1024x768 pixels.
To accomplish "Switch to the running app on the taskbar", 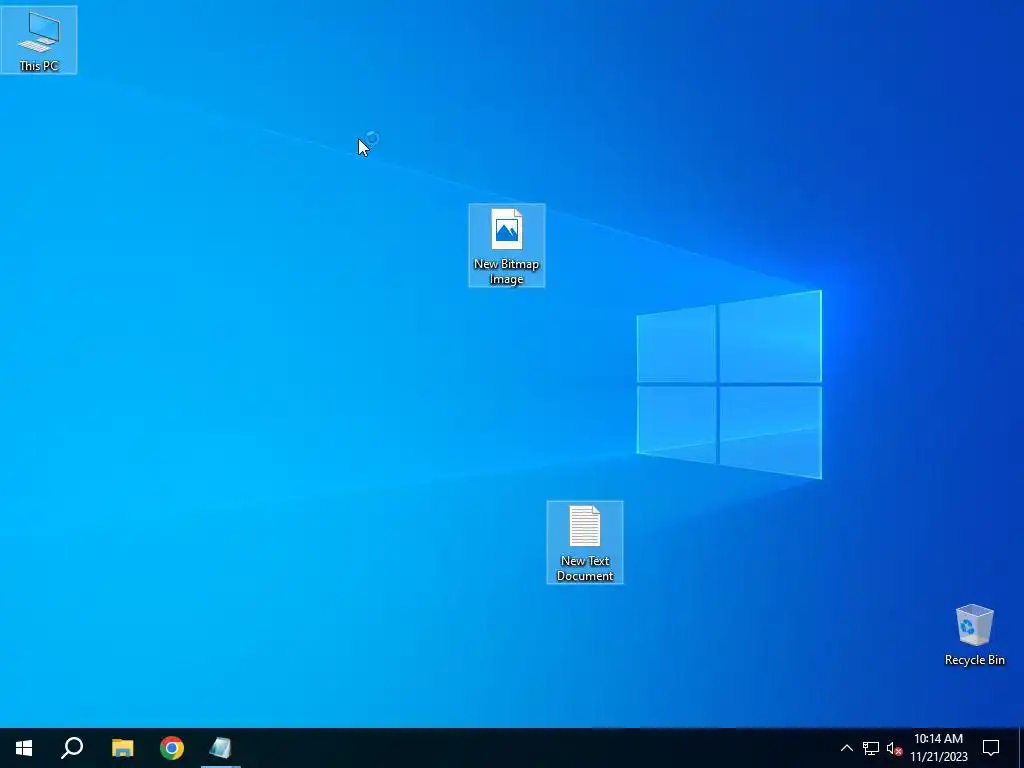I will point(221,748).
